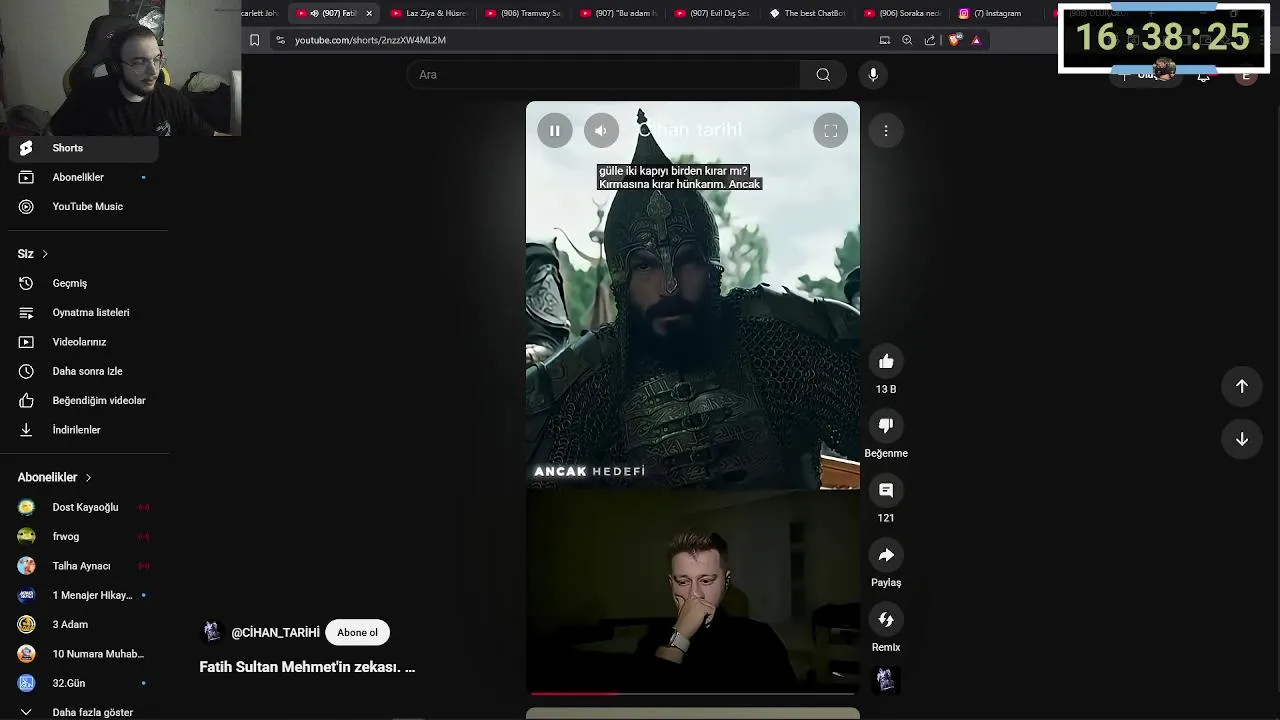Open Videolarınız in the sidebar
Screen dimensions: 1280x720
pyautogui.click(x=84, y=342)
